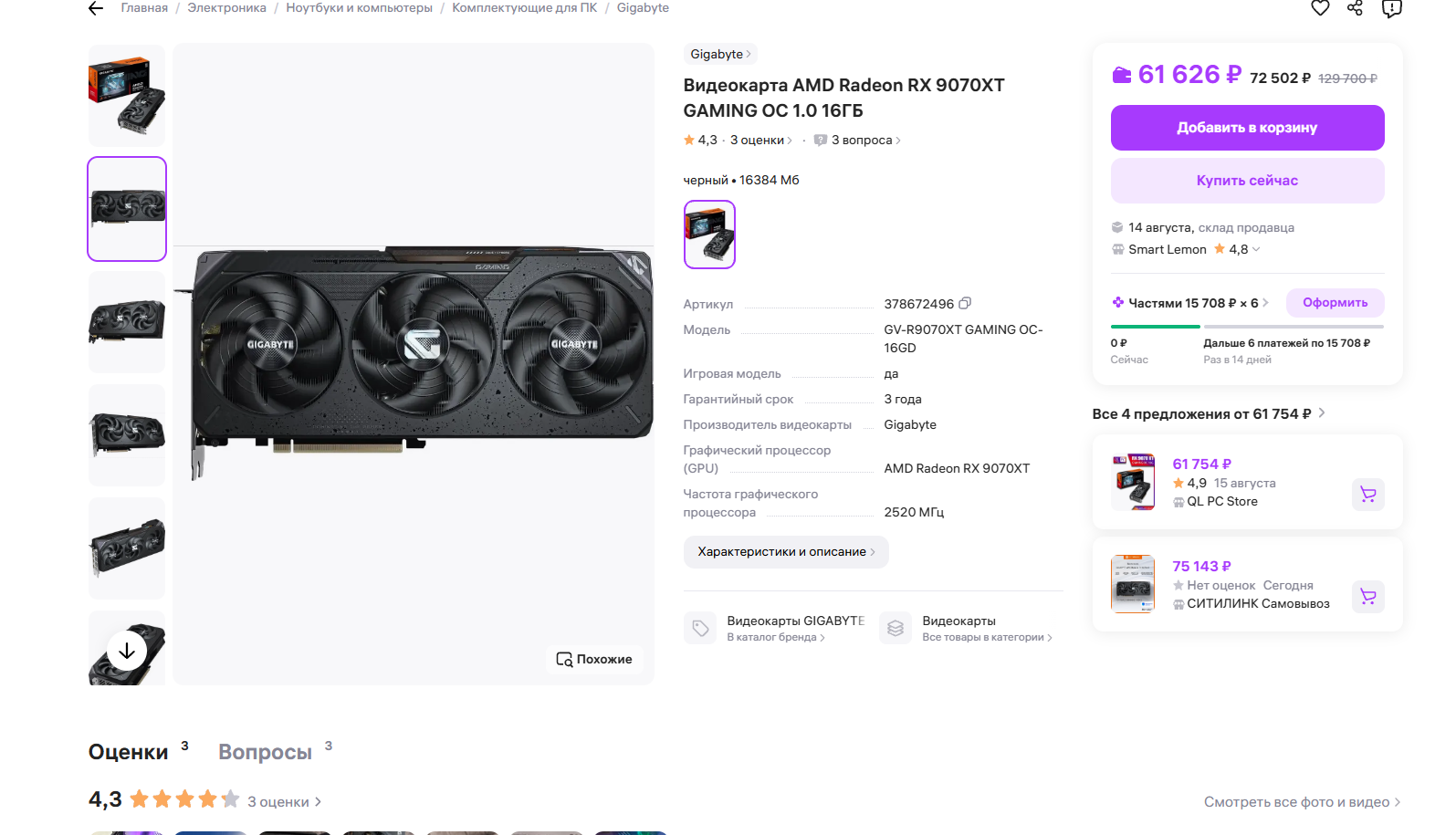This screenshot has height=835, width=1456.
Task: Select the Оценки tab
Action: click(x=128, y=752)
